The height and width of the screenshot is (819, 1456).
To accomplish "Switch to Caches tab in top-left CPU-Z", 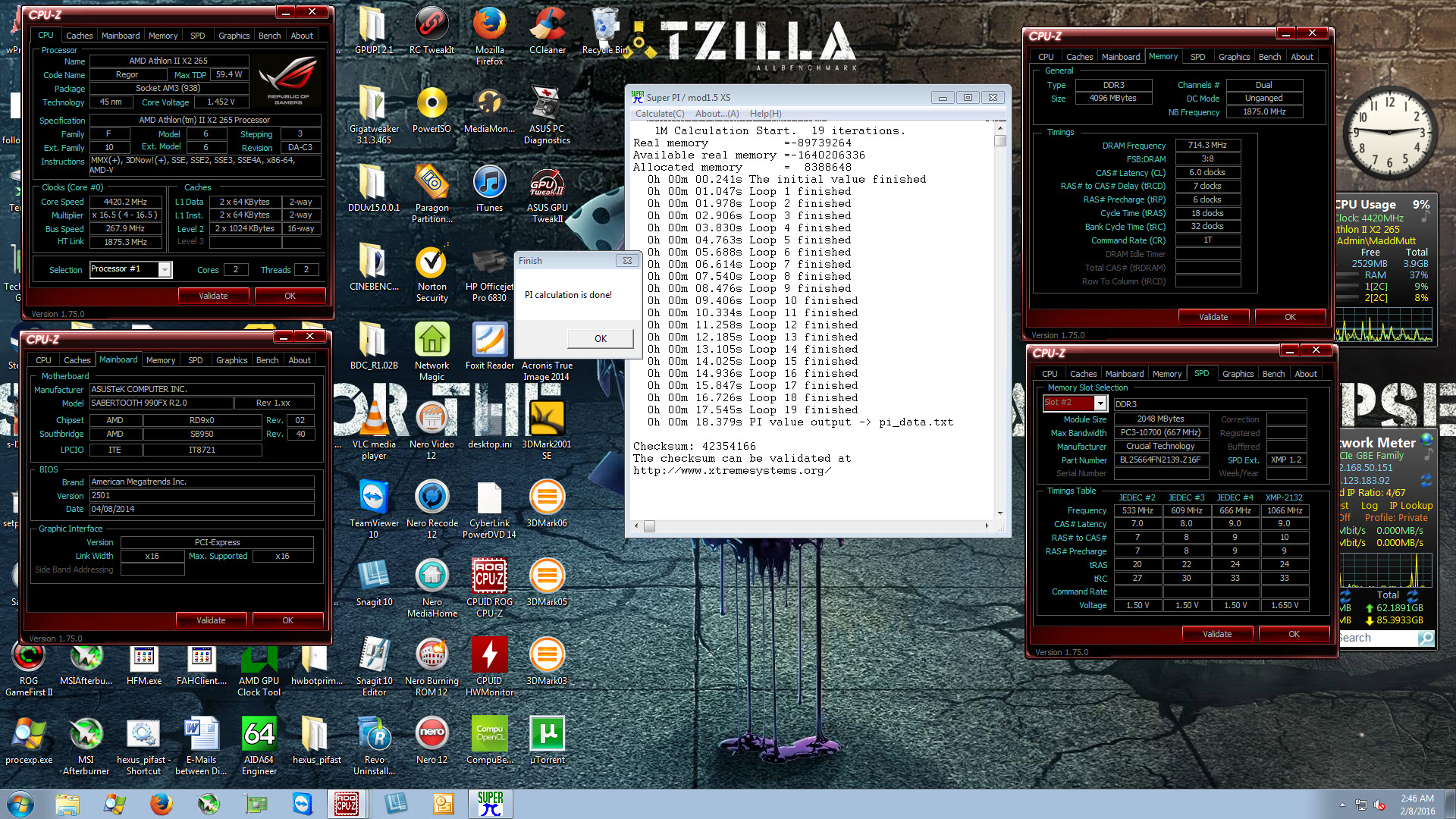I will (79, 36).
